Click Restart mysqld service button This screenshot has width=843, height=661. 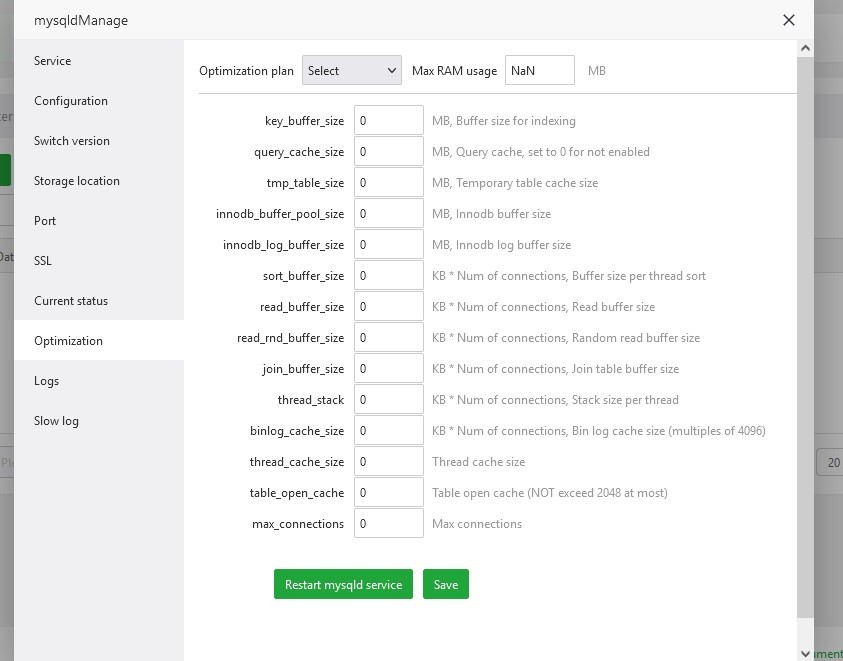343,585
